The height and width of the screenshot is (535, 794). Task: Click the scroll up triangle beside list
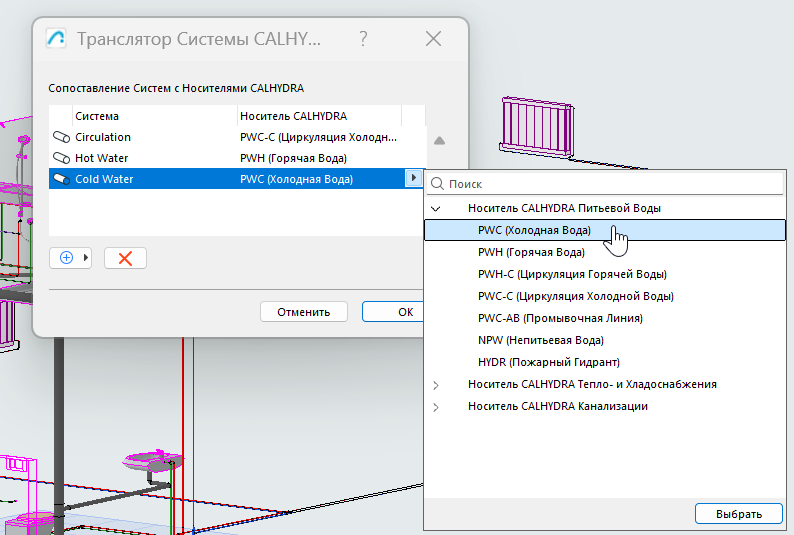click(440, 141)
